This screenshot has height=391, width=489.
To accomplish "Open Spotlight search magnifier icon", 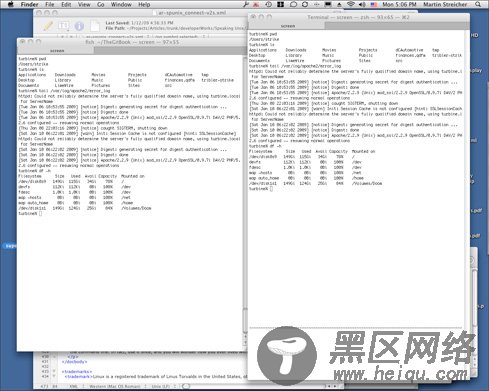I will pyautogui.click(x=478, y=4).
